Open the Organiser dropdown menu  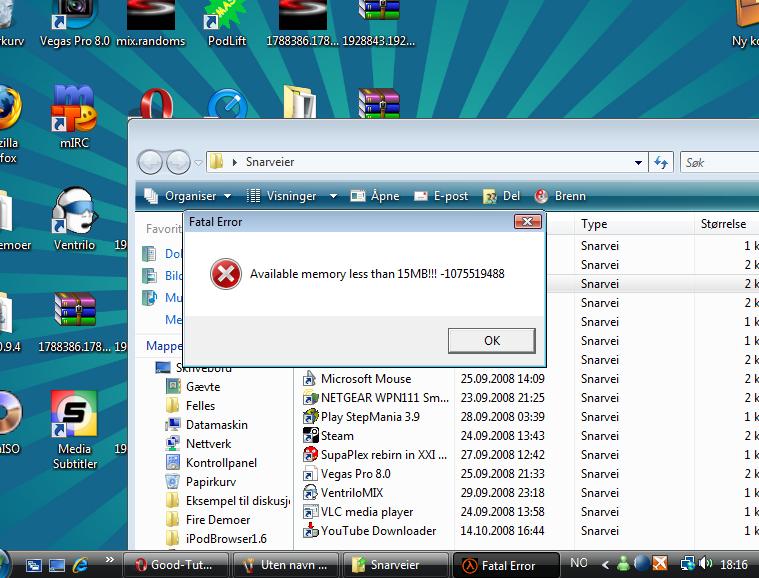[x=188, y=196]
